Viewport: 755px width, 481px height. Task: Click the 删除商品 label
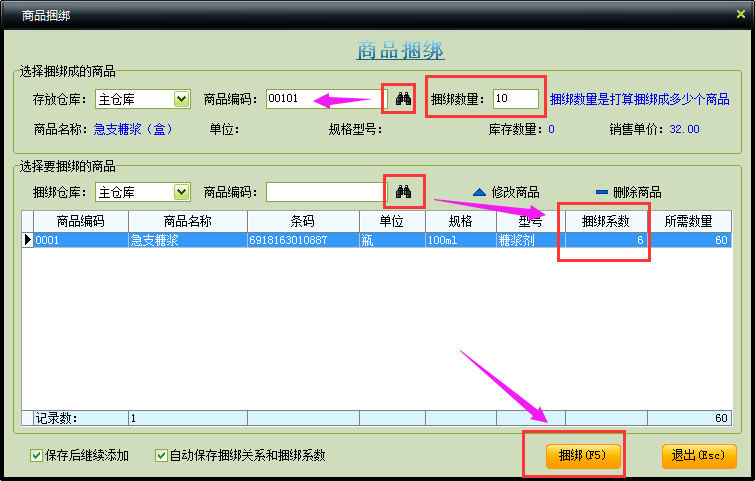637,193
